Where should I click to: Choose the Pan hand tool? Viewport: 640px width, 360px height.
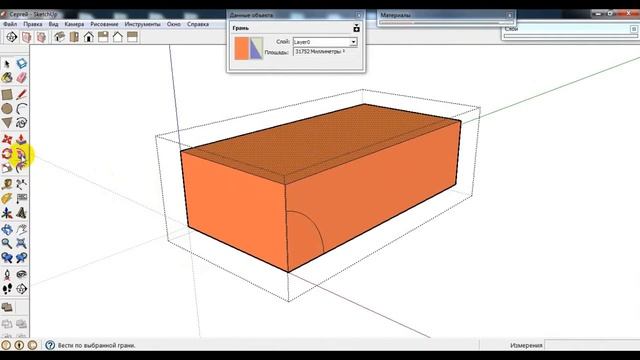tap(22, 229)
